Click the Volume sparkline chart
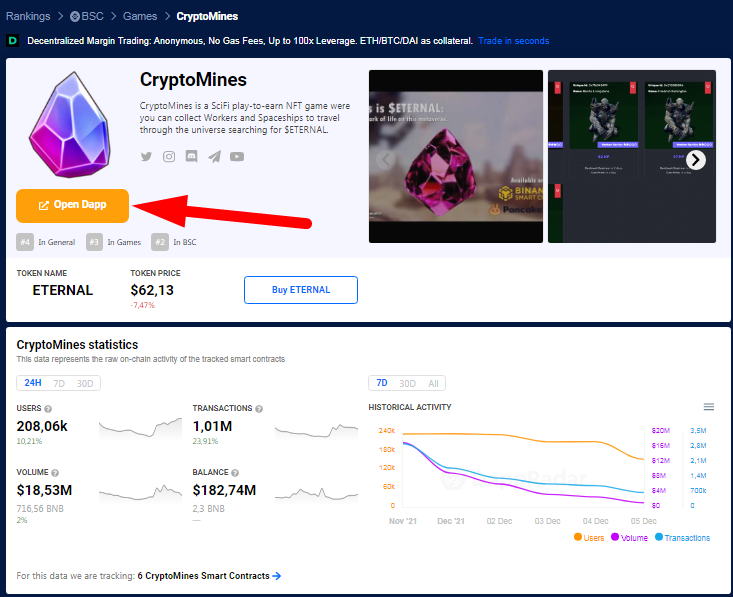Viewport: 733px width, 597px height. [140, 493]
